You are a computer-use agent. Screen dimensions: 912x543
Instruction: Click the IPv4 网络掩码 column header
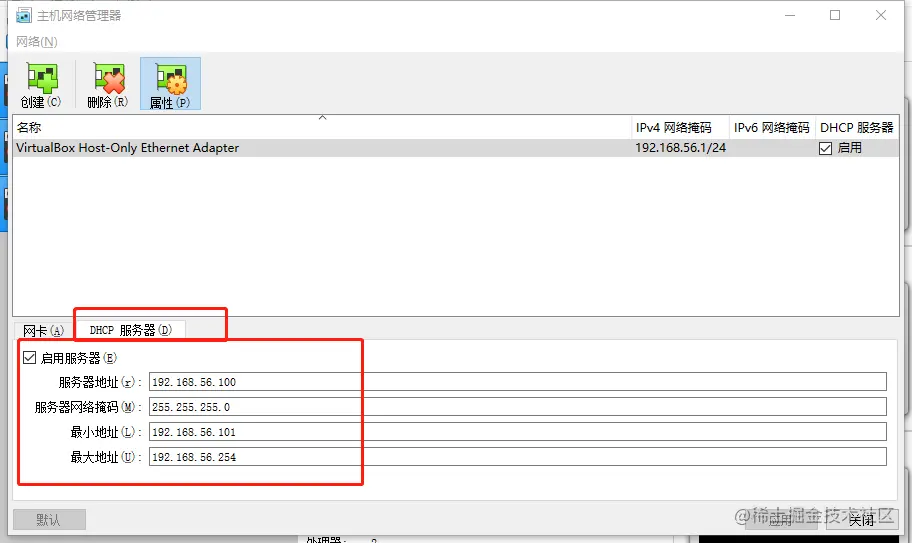point(681,127)
